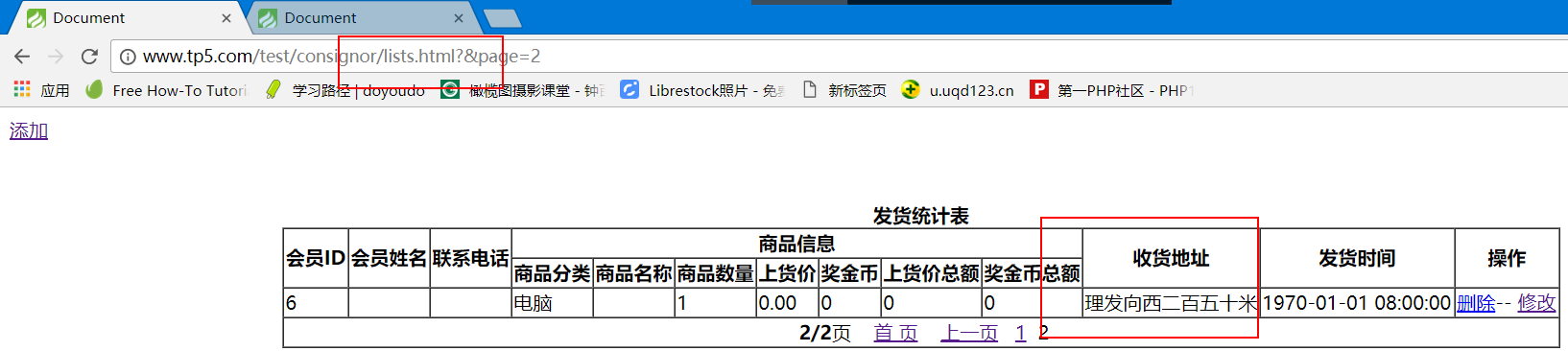The width and height of the screenshot is (1568, 351).
Task: Click the 修改 link in row 6
Action: (x=1536, y=303)
